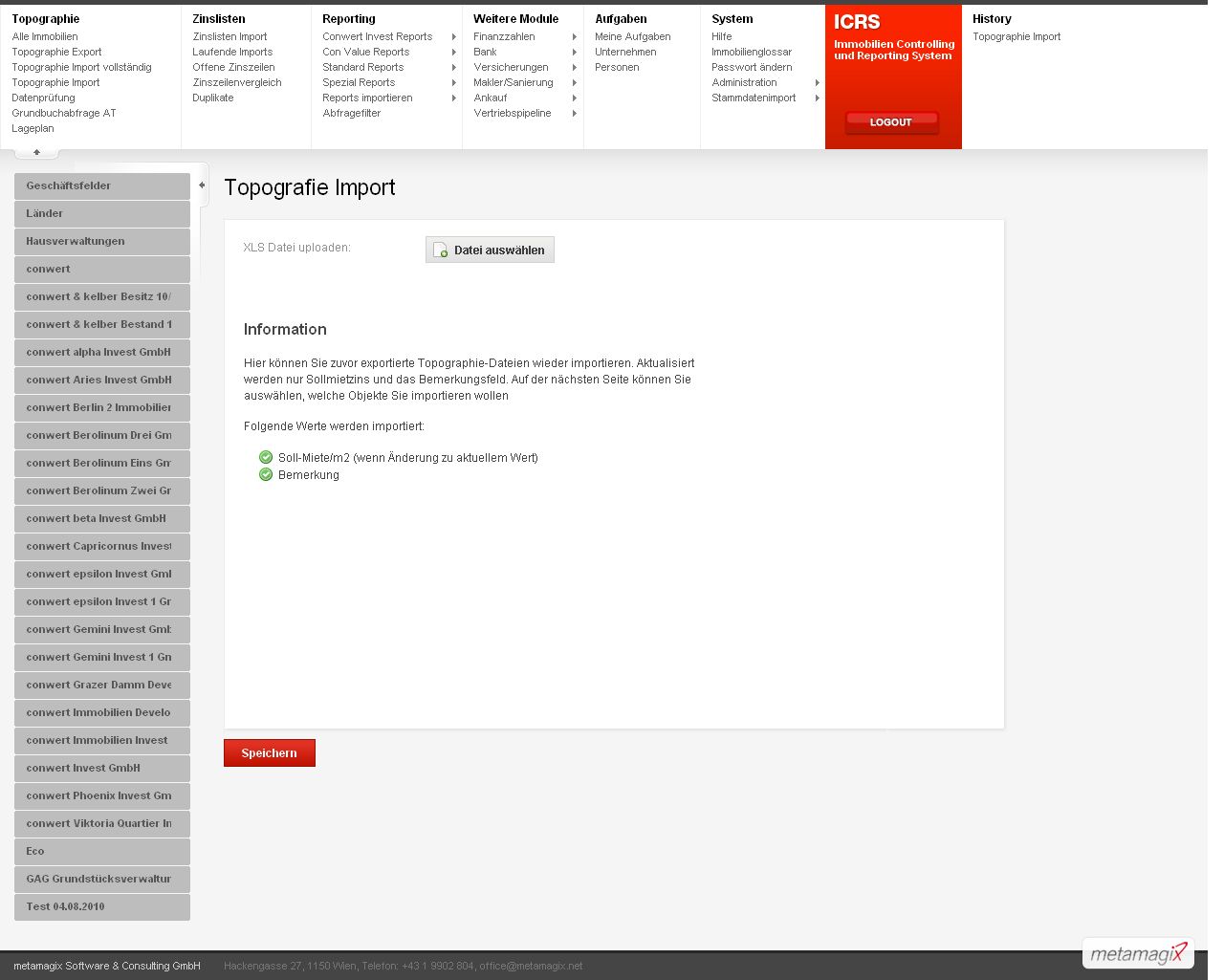Open Offene Zinszeilen
This screenshot has width=1224, height=980.
coord(233,67)
